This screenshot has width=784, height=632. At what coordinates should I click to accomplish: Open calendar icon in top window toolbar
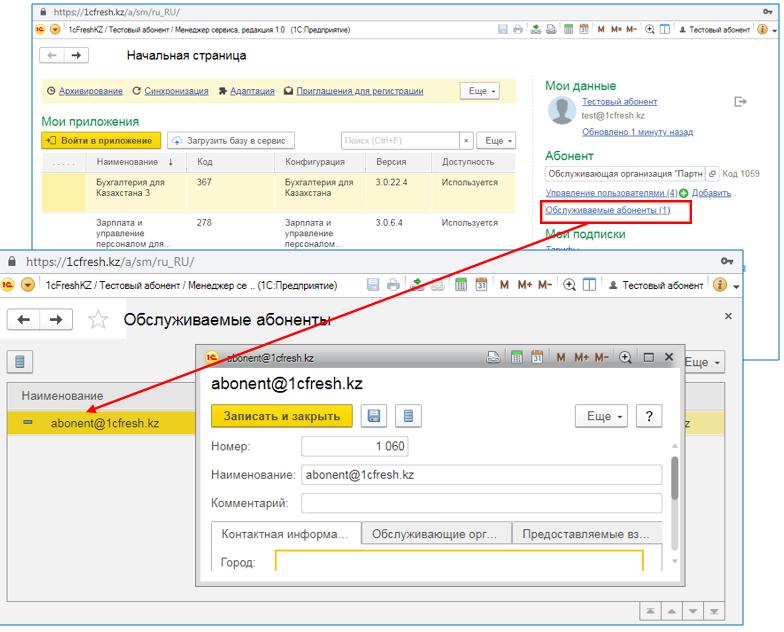click(x=584, y=30)
